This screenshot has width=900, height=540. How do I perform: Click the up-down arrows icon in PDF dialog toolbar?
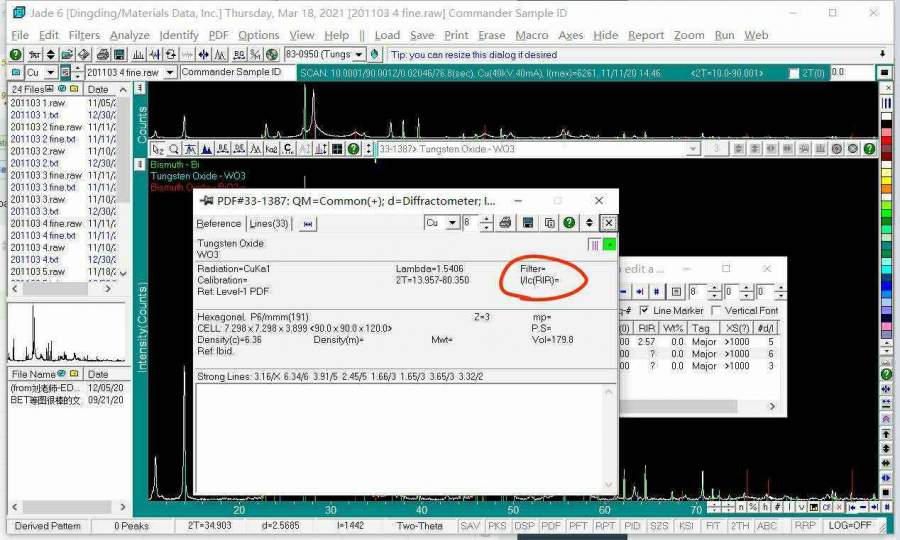(x=589, y=223)
